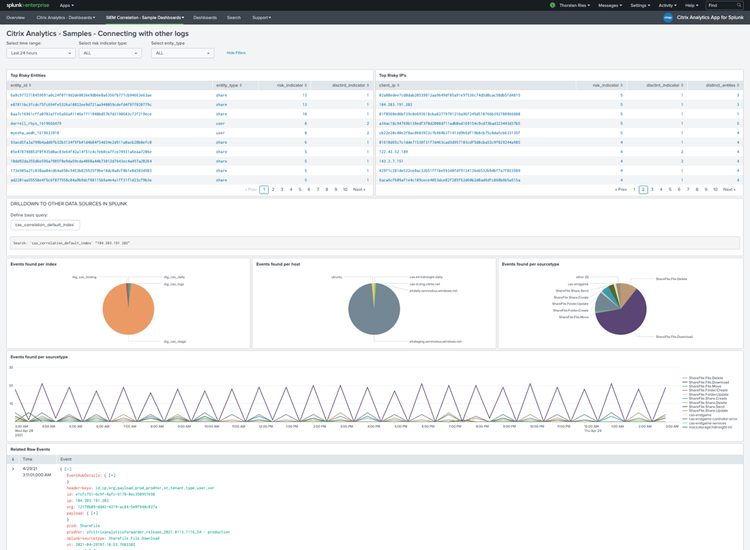This screenshot has width=750, height=550.
Task: Open the risk indicator type ALL dropdown
Action: (110, 53)
